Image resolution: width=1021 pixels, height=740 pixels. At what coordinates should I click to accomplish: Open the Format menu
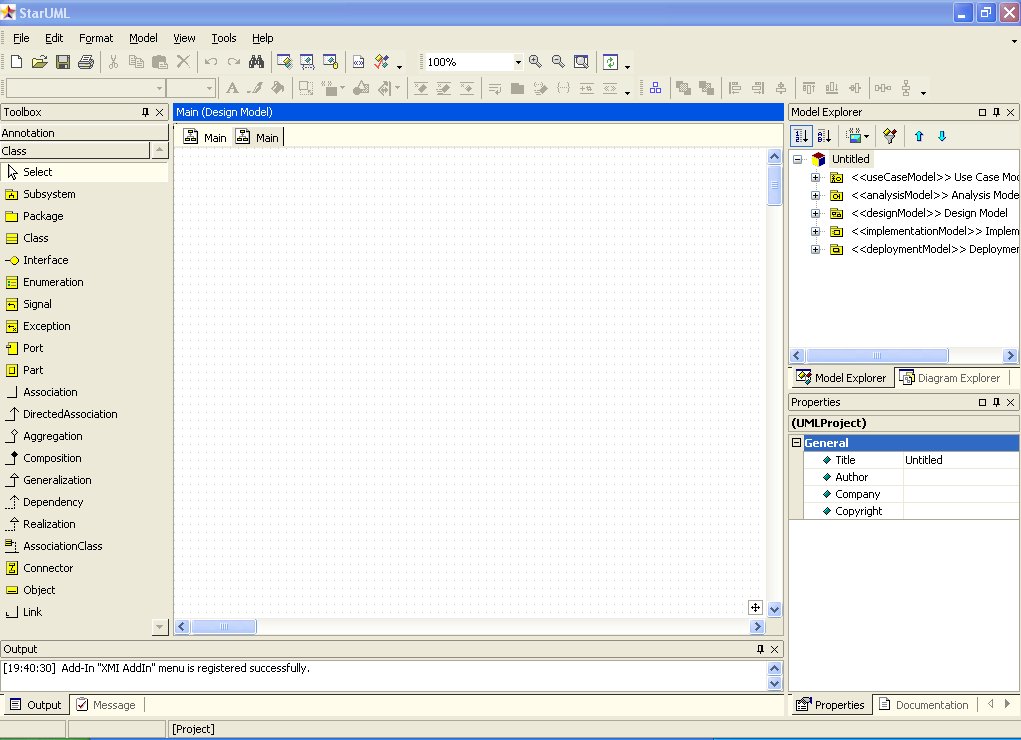[96, 38]
